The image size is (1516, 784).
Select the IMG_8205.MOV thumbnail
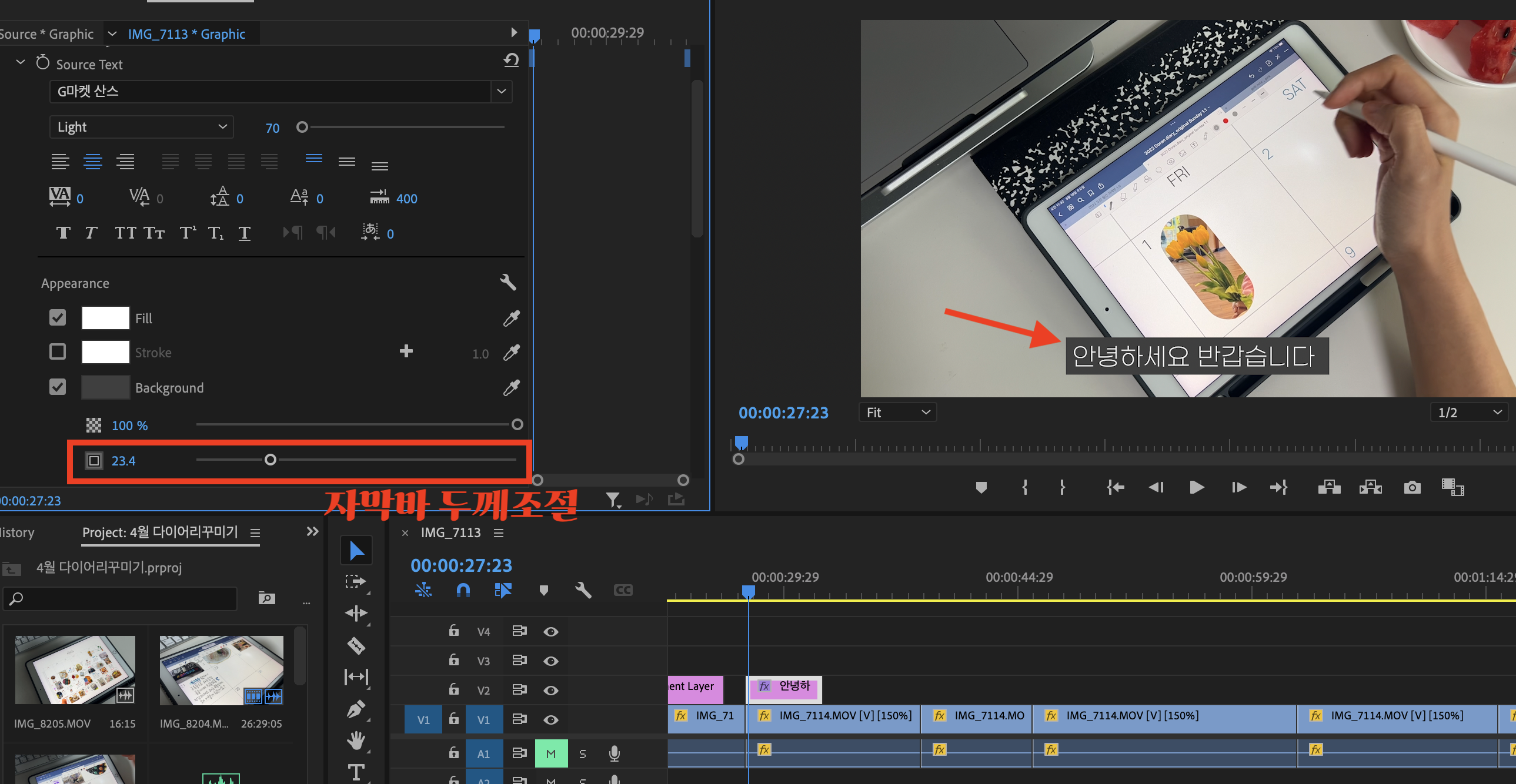(75, 670)
